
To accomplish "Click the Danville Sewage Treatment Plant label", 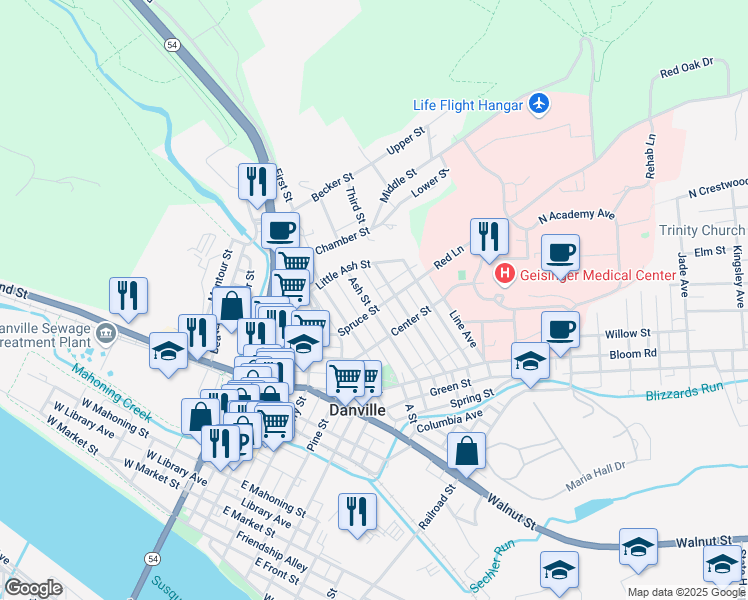I will [x=45, y=335].
